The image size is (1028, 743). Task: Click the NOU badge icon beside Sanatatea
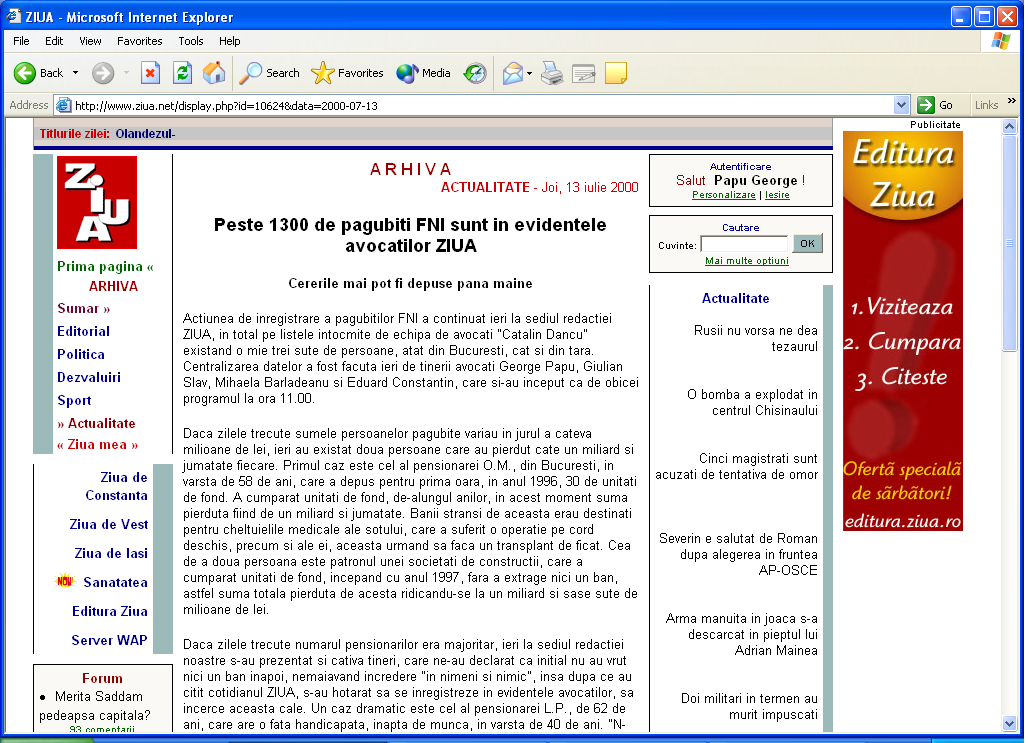pos(65,580)
